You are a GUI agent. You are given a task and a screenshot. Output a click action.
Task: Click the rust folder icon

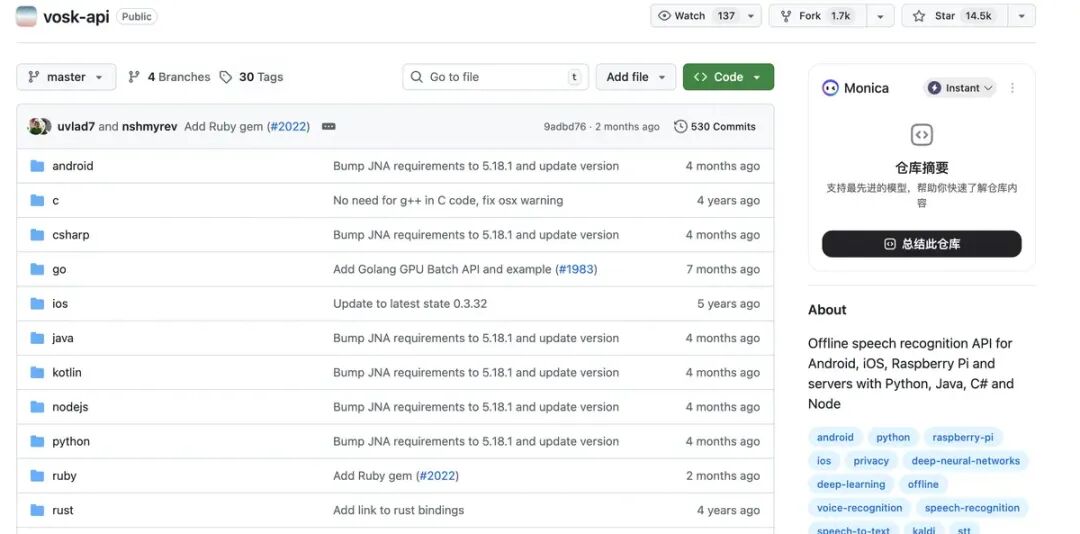tap(37, 511)
